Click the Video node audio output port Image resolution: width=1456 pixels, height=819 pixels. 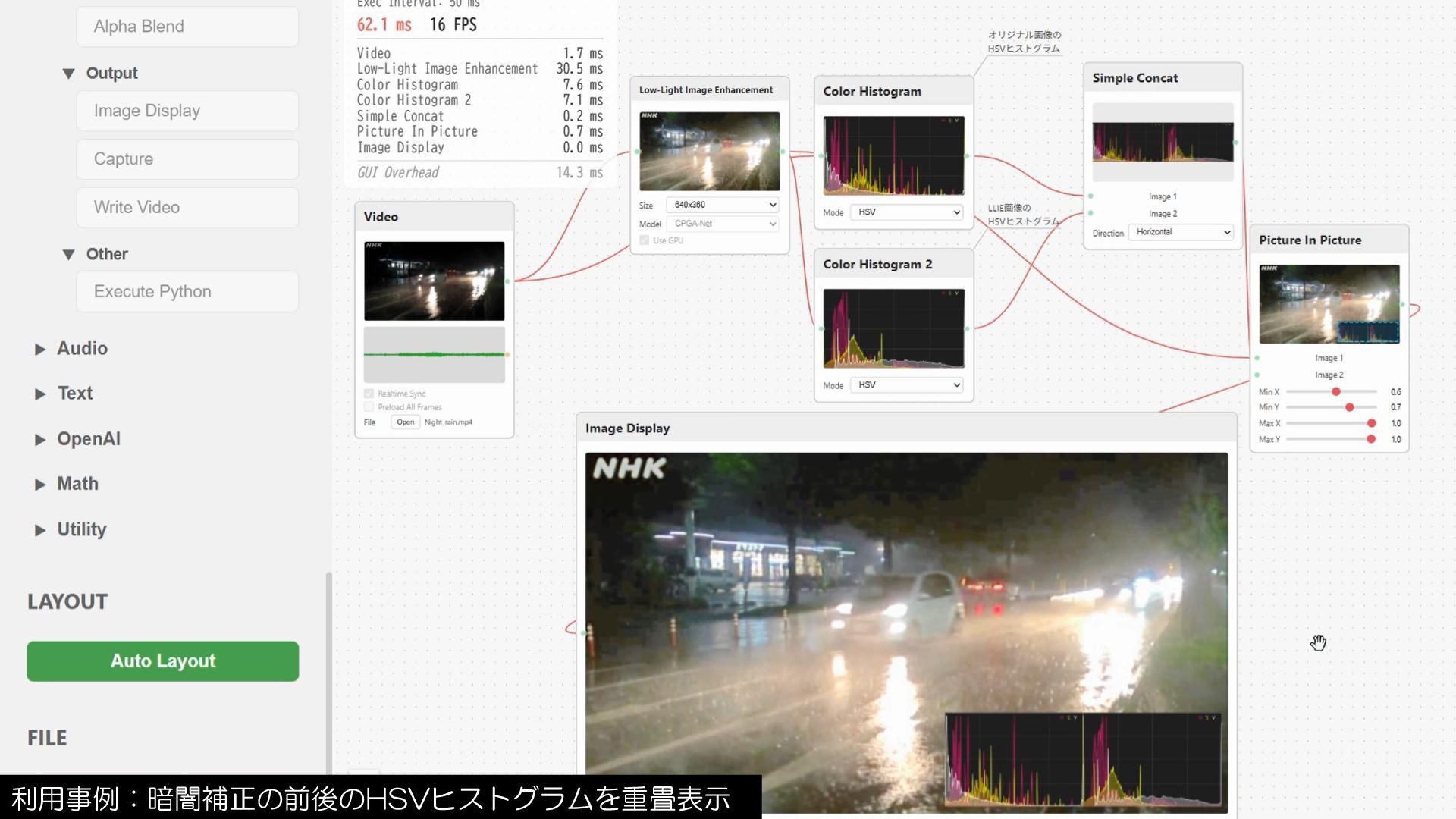[507, 355]
